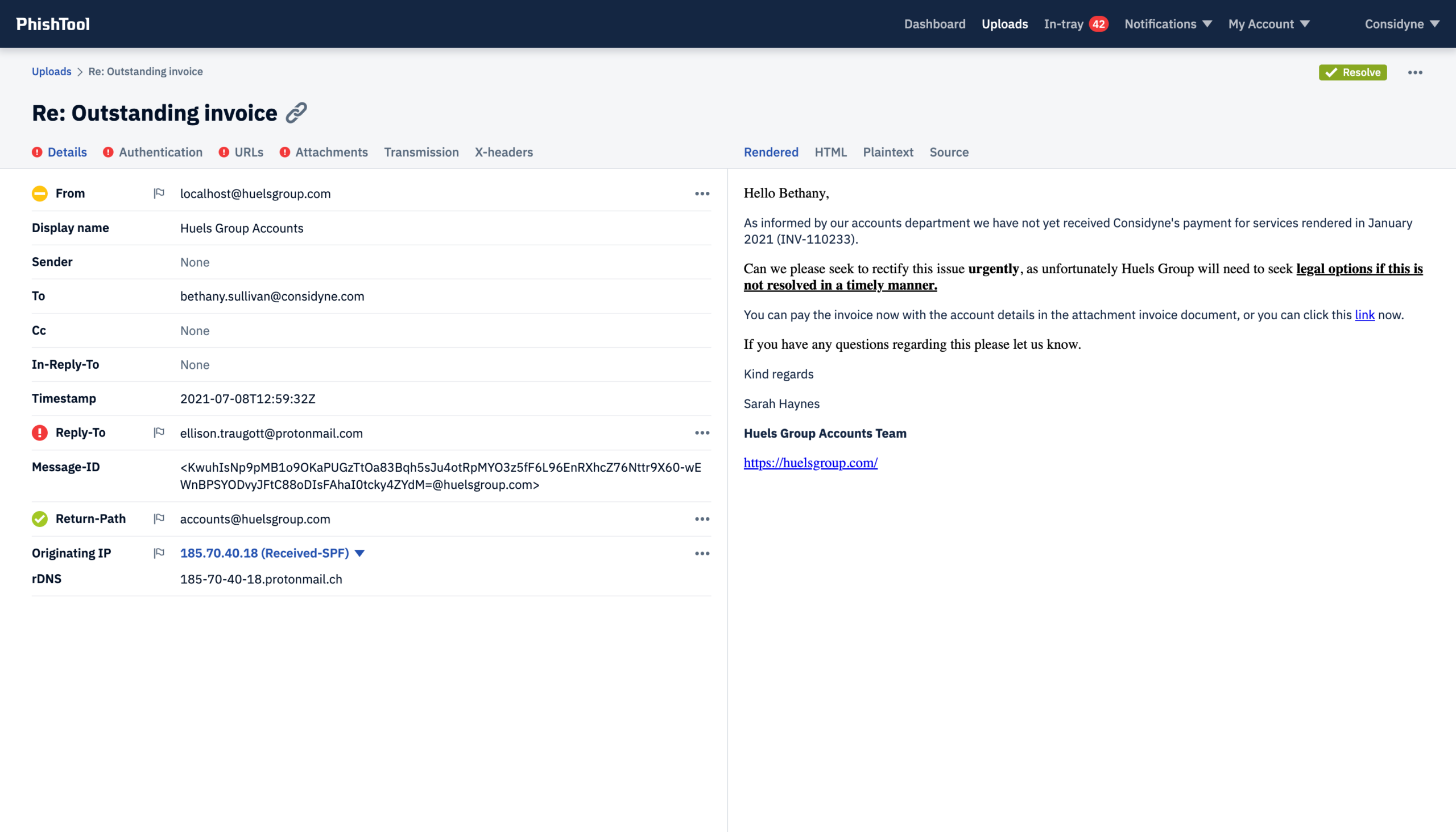Switch to the Details tab
Screen dimensions: 1456x832
(x=59, y=152)
